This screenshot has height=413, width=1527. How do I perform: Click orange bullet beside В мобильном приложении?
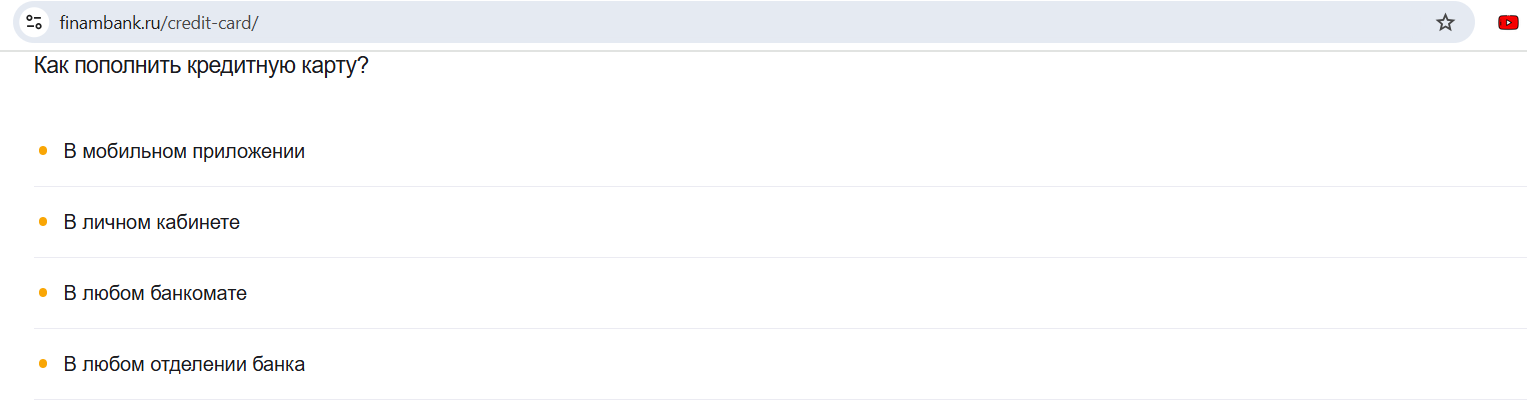tap(43, 151)
